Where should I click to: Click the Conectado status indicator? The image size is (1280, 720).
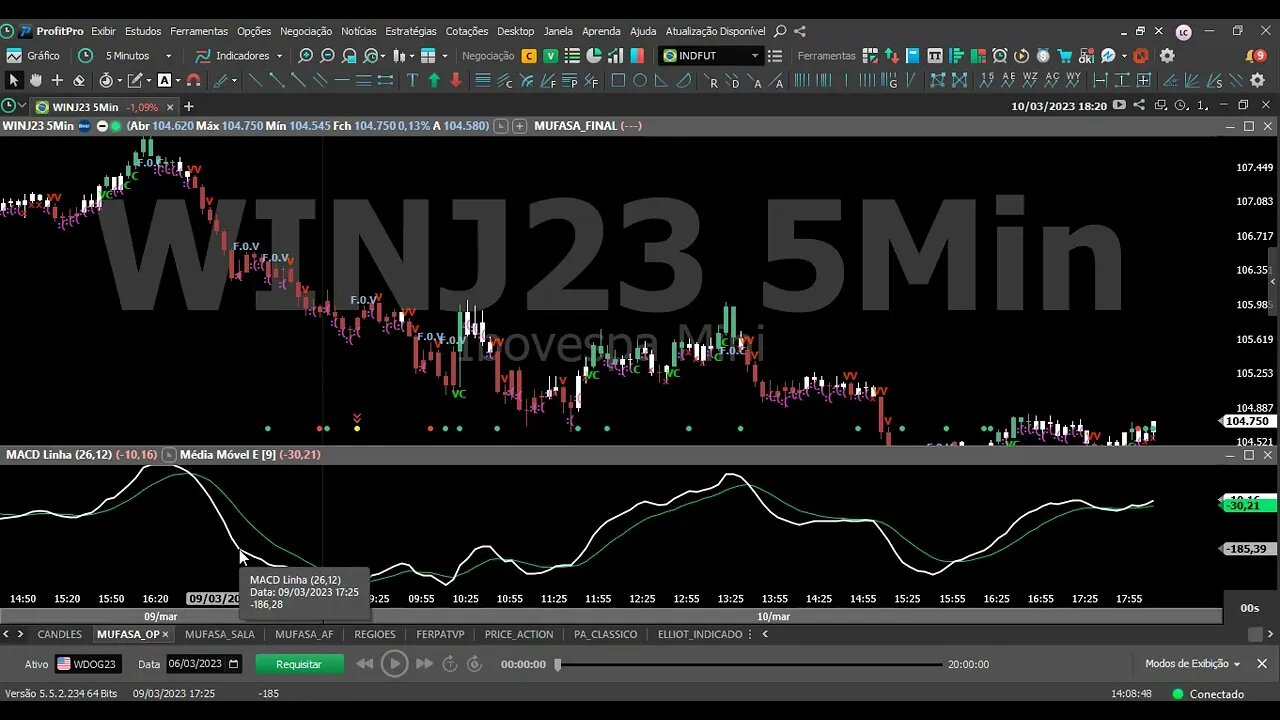pyautogui.click(x=1209, y=694)
